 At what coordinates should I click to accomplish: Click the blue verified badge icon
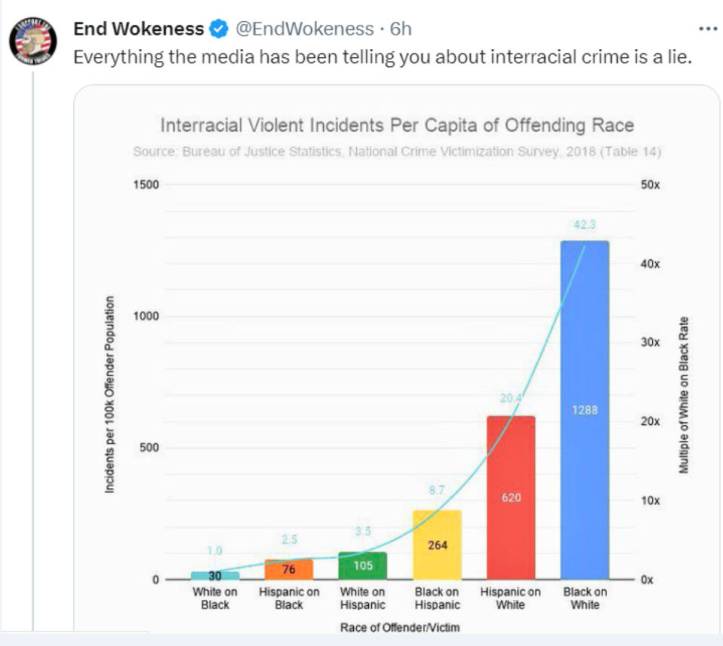[x=218, y=29]
